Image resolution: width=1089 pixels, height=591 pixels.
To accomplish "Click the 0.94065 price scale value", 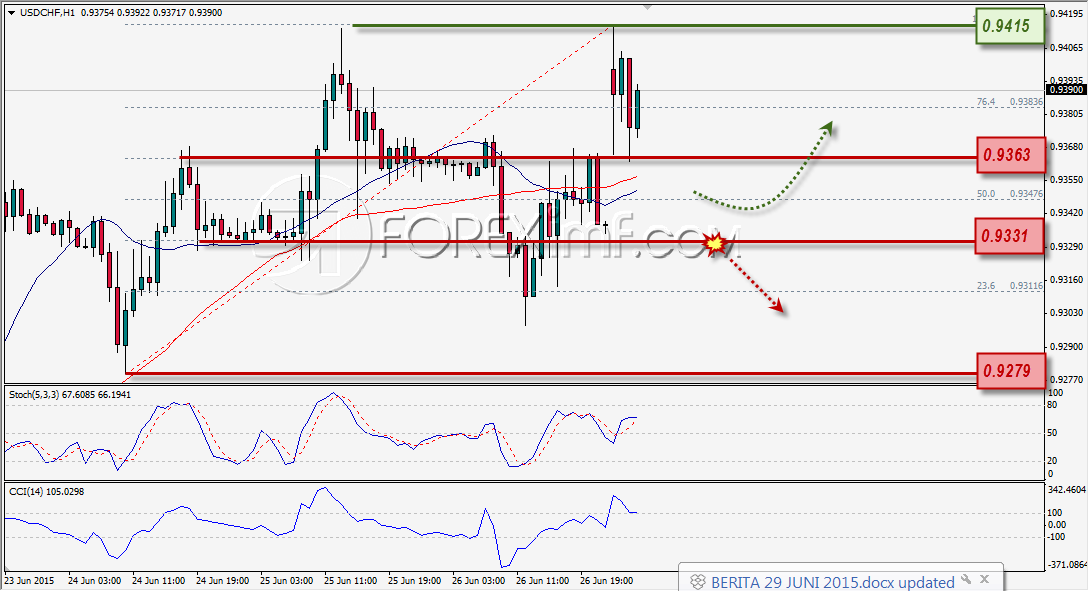I will pos(1067,47).
